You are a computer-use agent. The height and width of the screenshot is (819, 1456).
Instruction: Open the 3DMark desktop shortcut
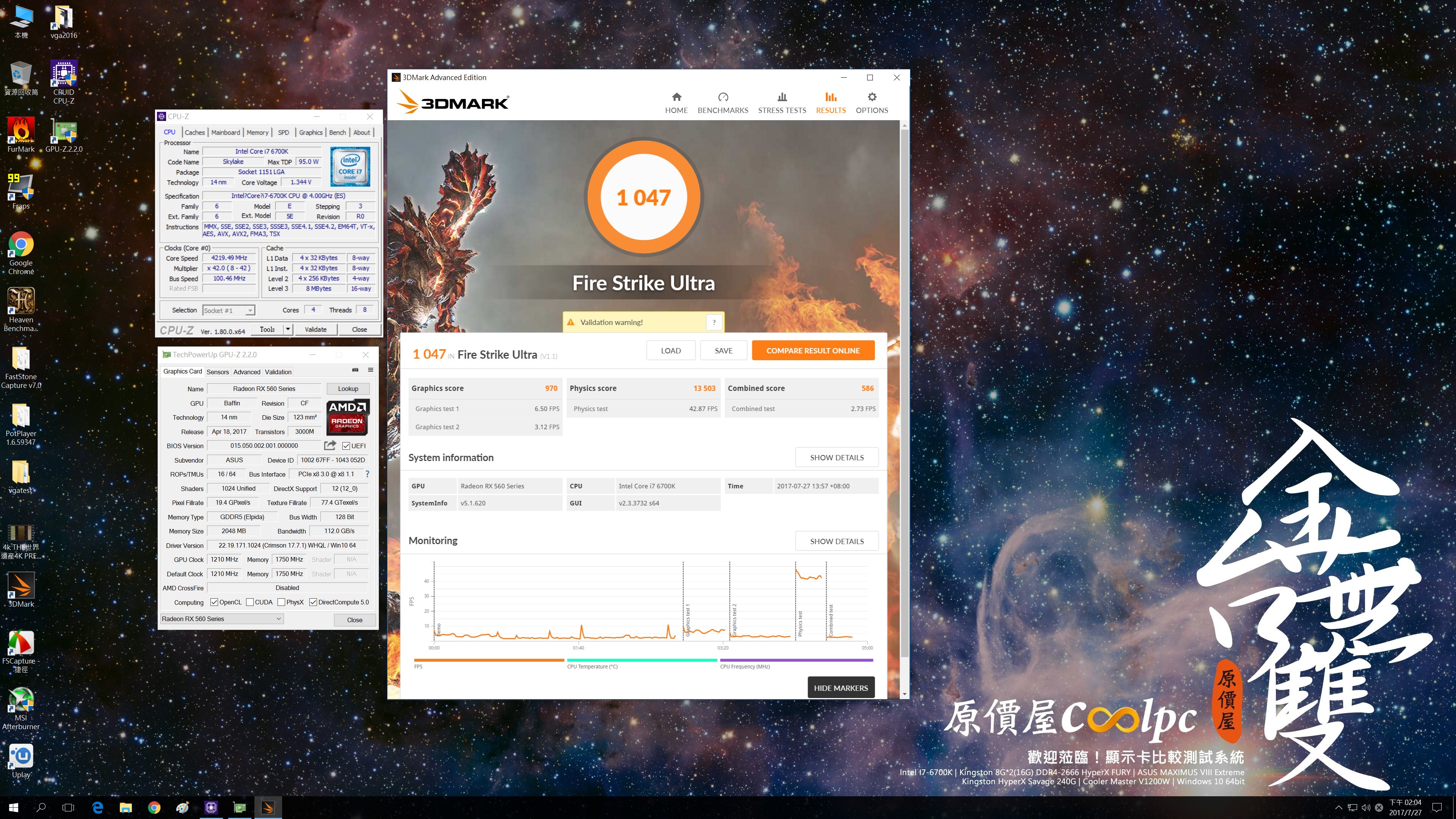pos(21,590)
